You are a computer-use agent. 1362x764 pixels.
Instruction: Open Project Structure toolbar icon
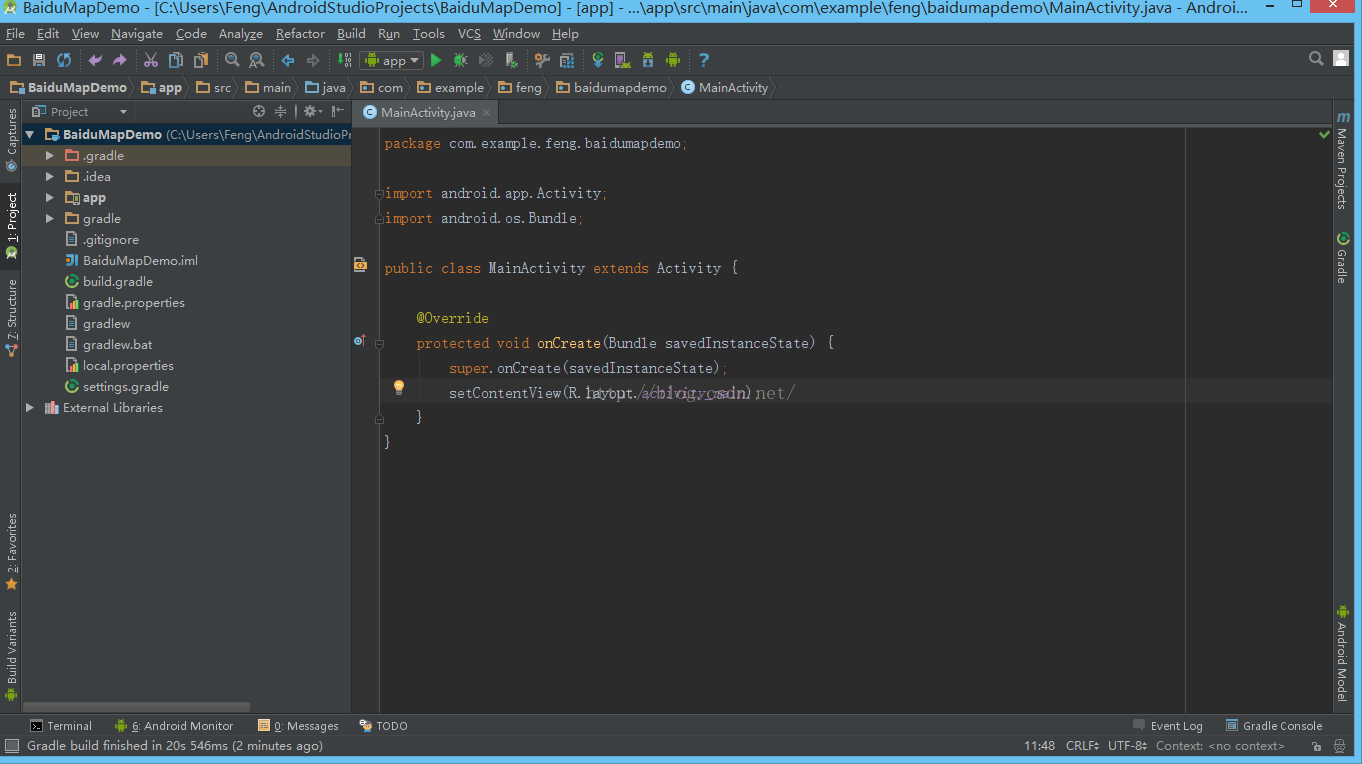[x=567, y=60]
